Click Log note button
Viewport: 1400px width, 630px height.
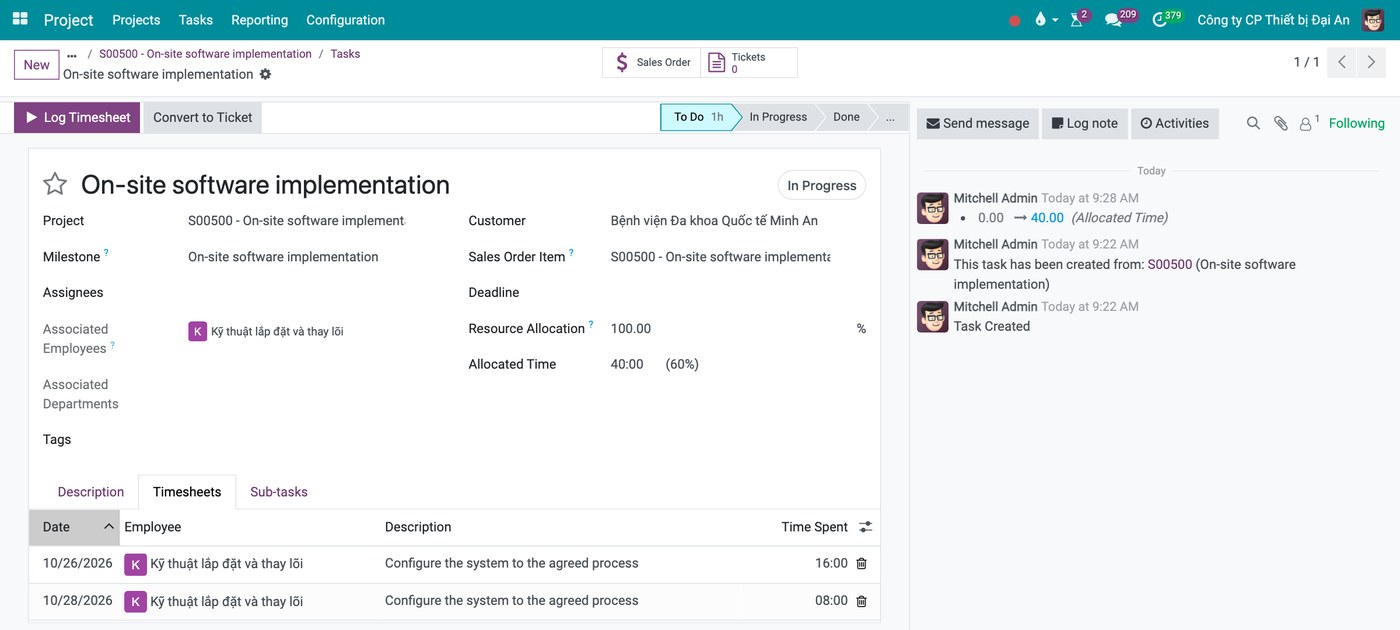(x=1085, y=123)
